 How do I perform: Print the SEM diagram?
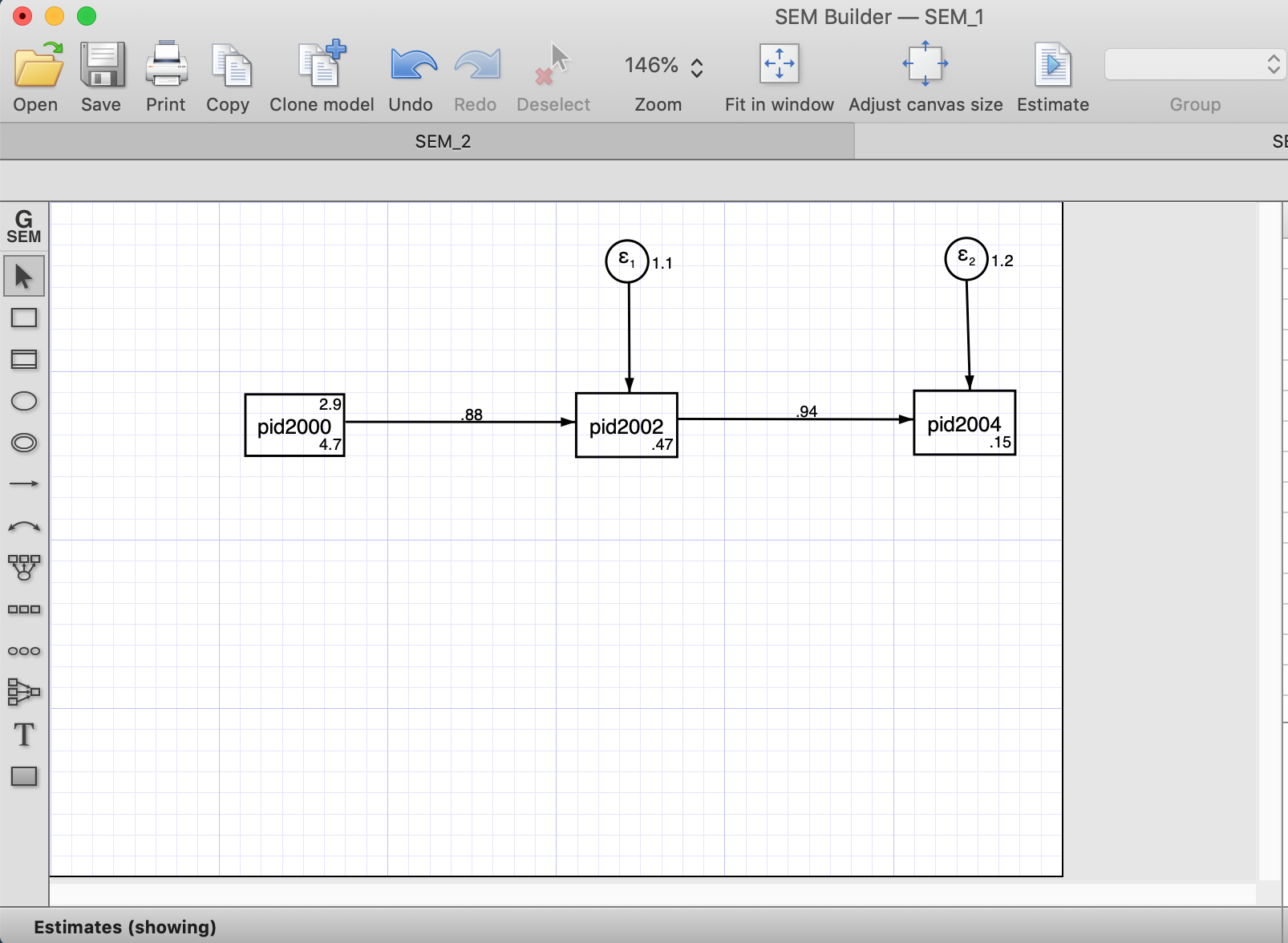point(166,64)
